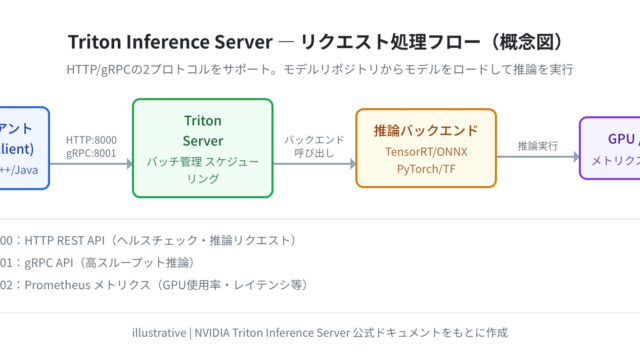Click バッチ管理 スケジューリング text
Screen dimensions: 640x360
[x=202, y=170]
